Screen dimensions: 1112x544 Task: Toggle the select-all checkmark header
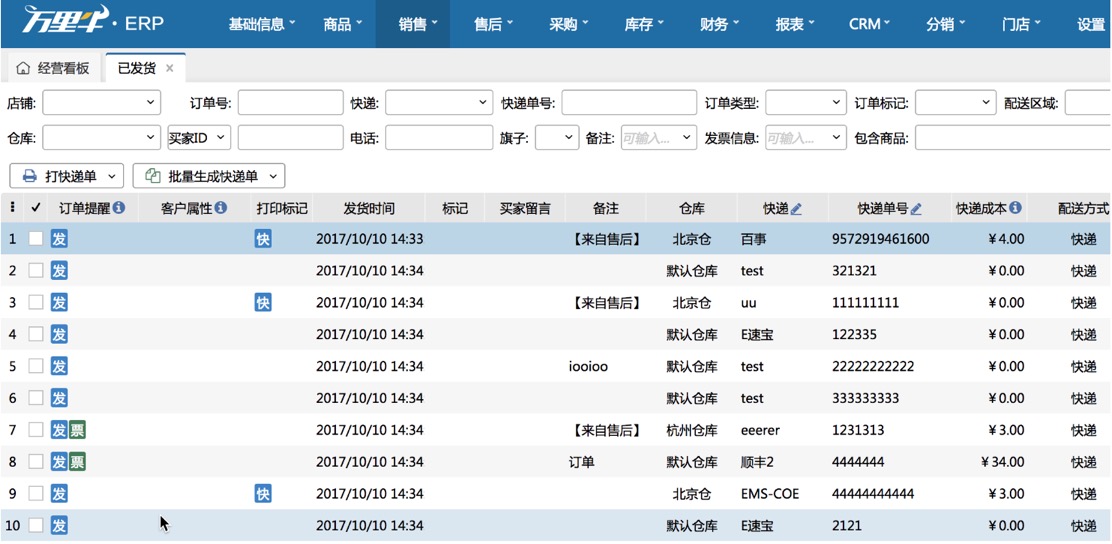click(35, 208)
